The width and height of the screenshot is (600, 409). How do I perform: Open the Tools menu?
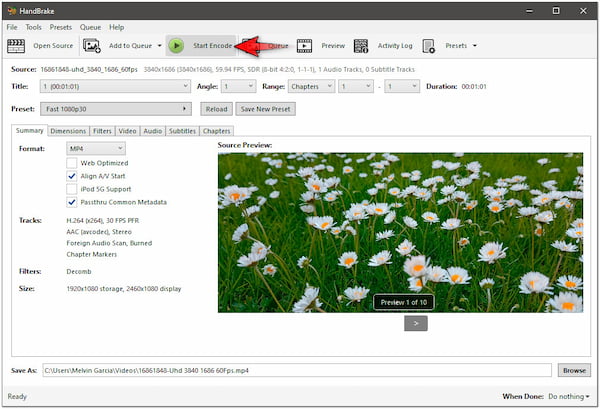point(34,27)
